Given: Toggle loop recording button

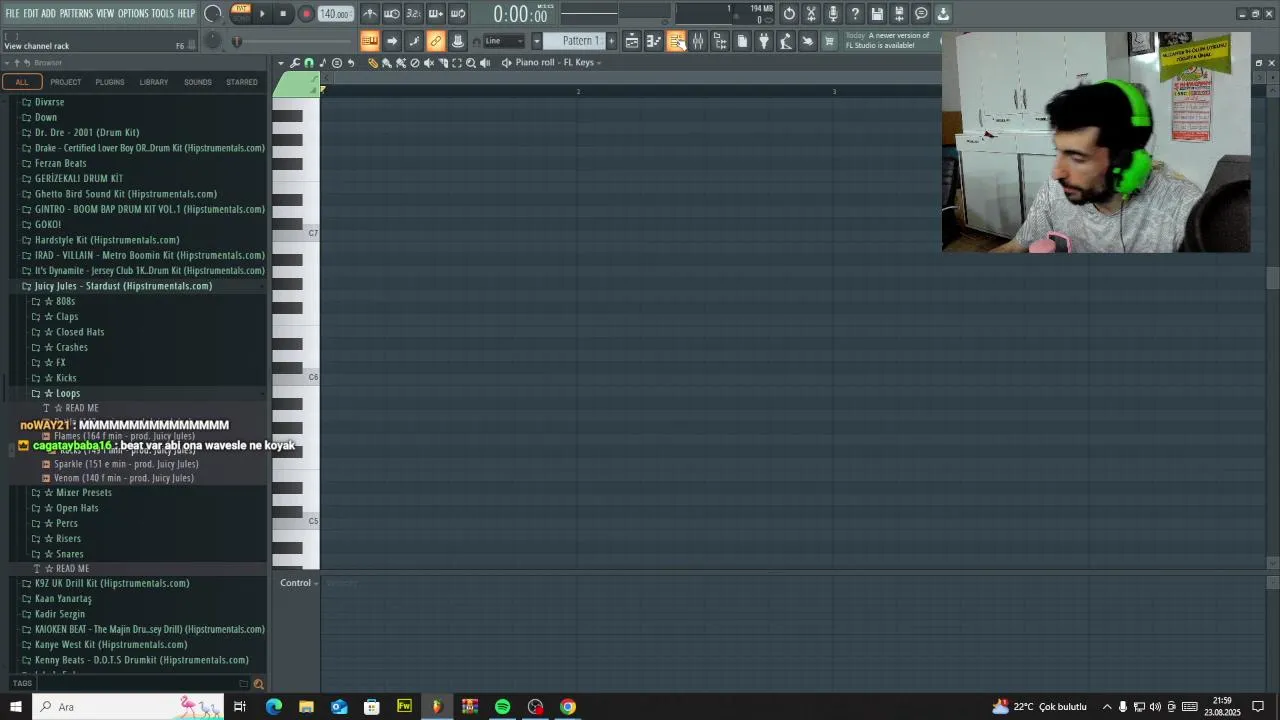Looking at the screenshot, I should pyautogui.click(x=457, y=14).
